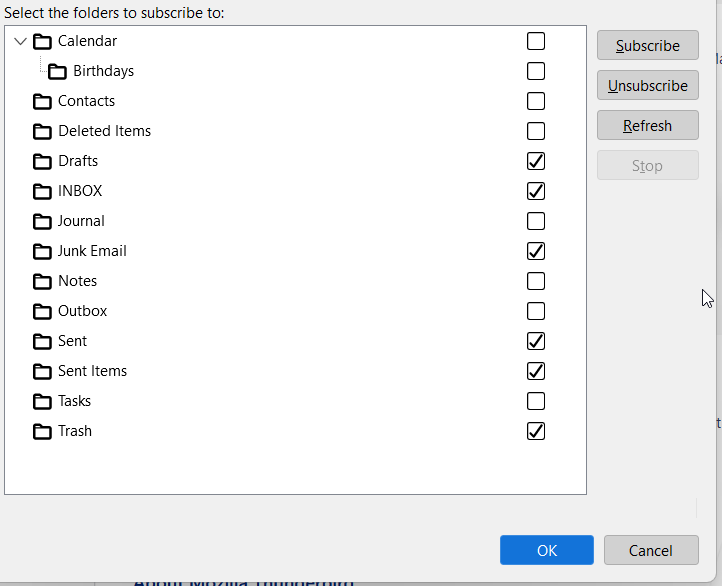The width and height of the screenshot is (722, 586).
Task: Refresh the folder list
Action: coord(647,126)
